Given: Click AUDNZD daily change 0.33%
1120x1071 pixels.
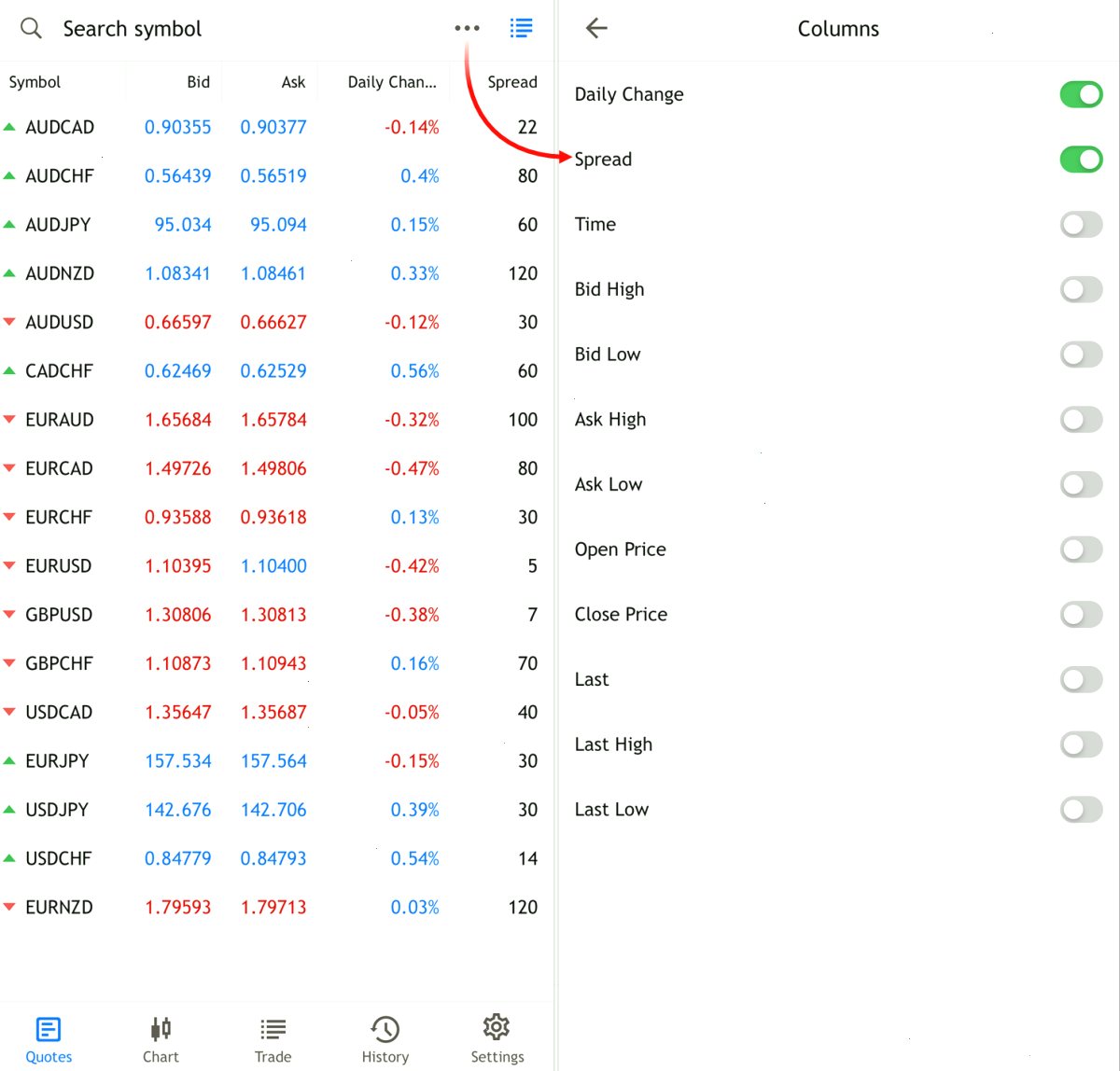Looking at the screenshot, I should point(414,273).
